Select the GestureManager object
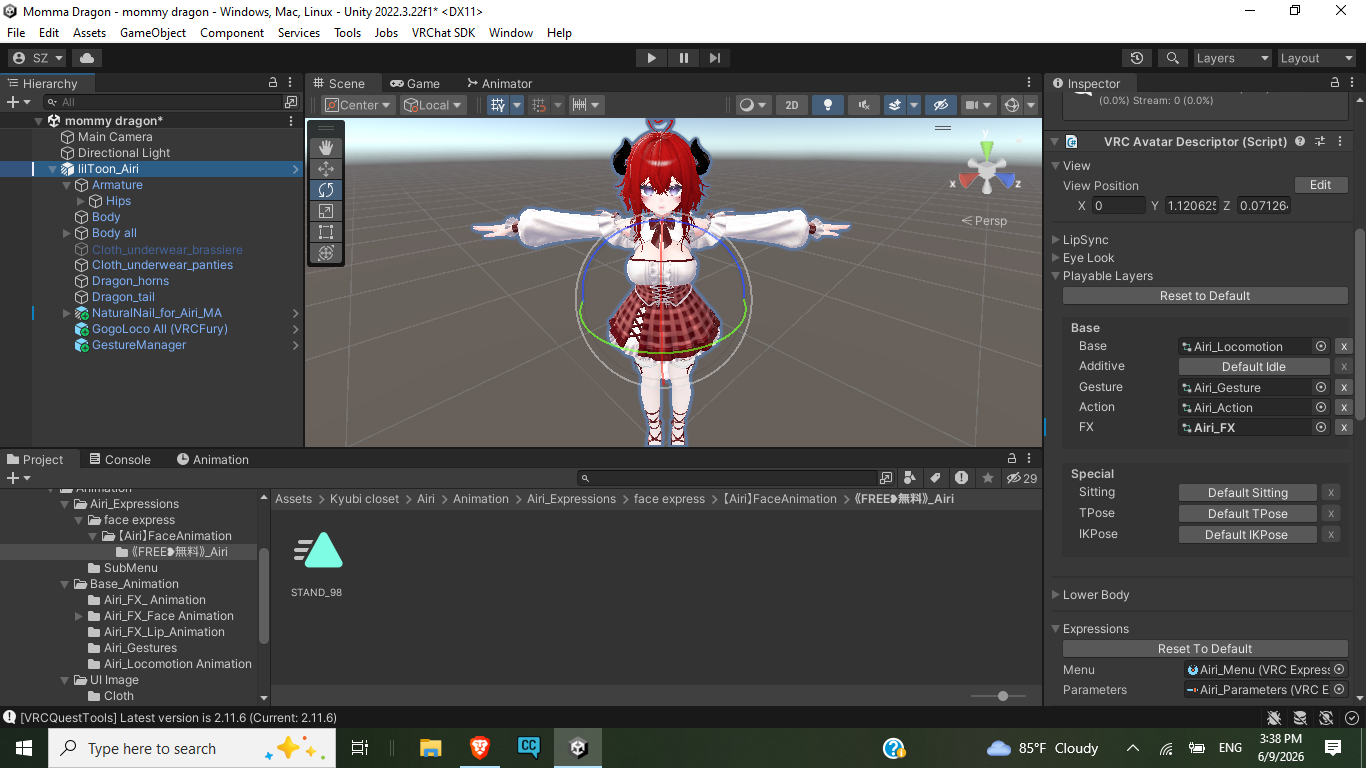 (x=139, y=345)
